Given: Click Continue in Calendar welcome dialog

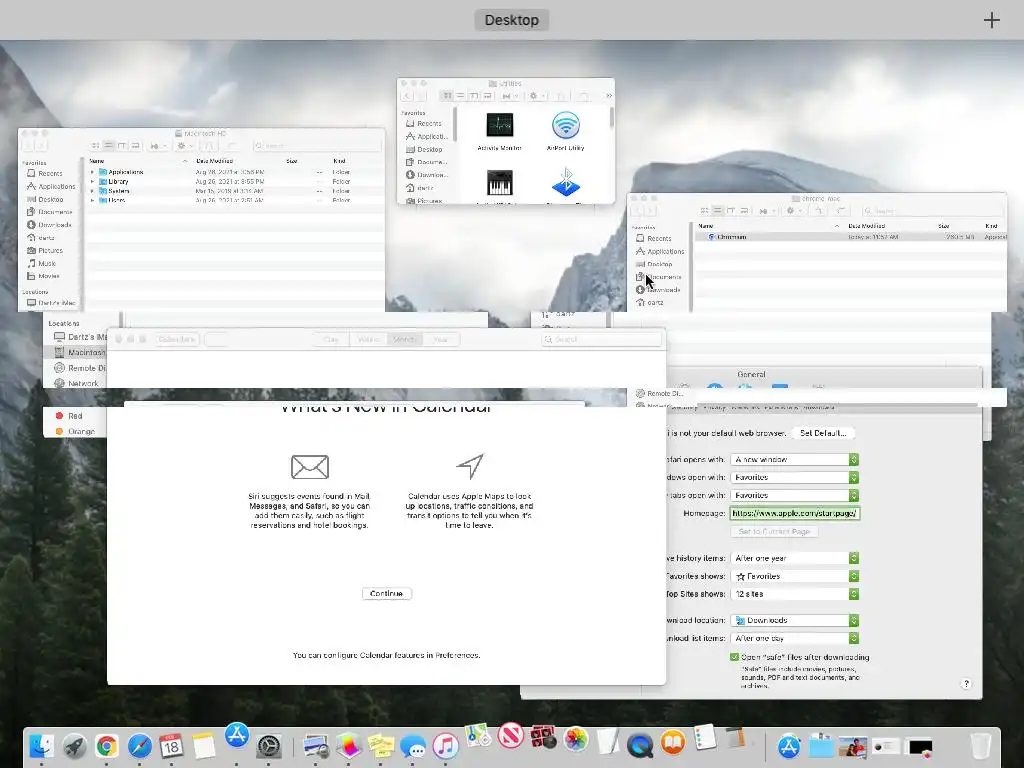Looking at the screenshot, I should [x=387, y=594].
